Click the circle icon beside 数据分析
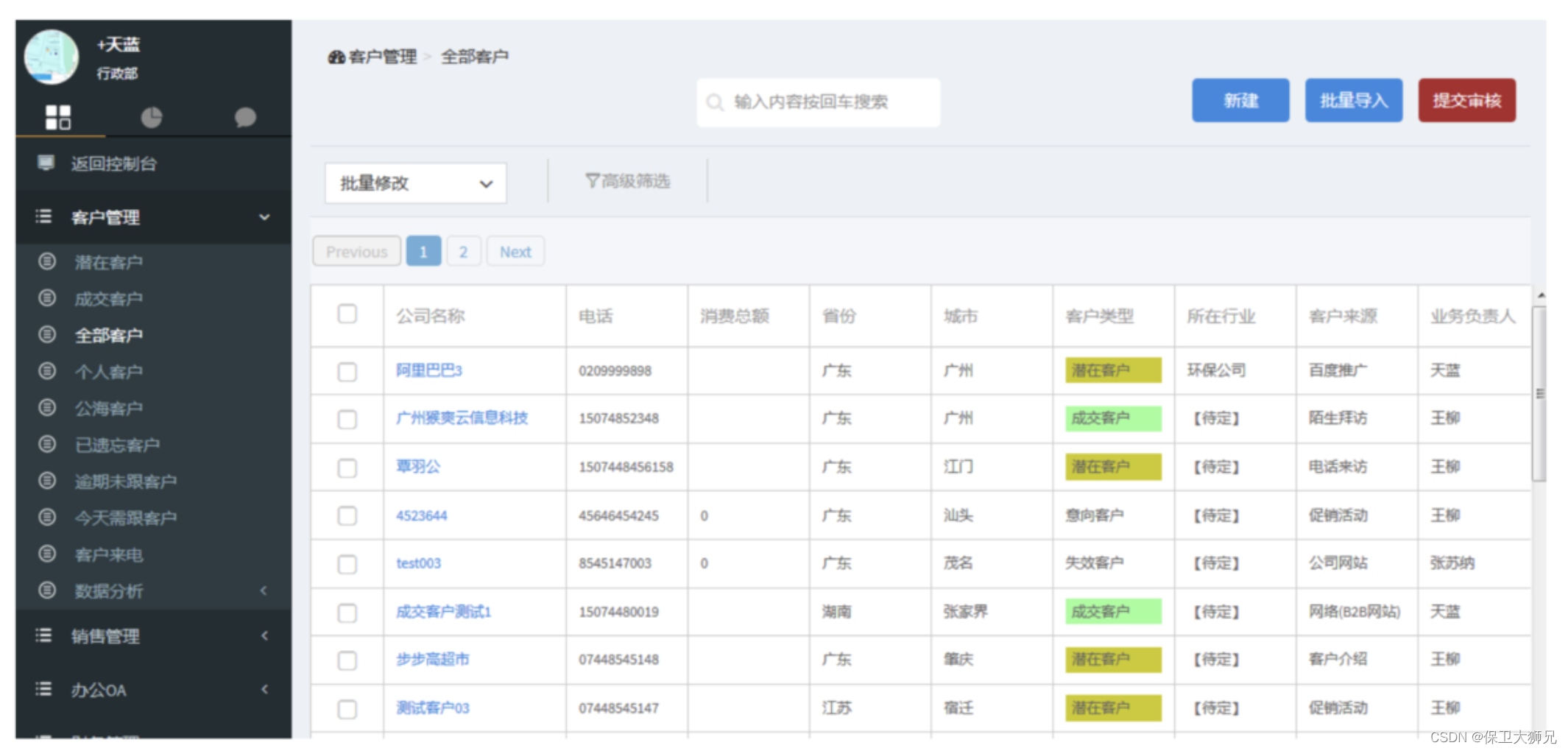 [47, 590]
